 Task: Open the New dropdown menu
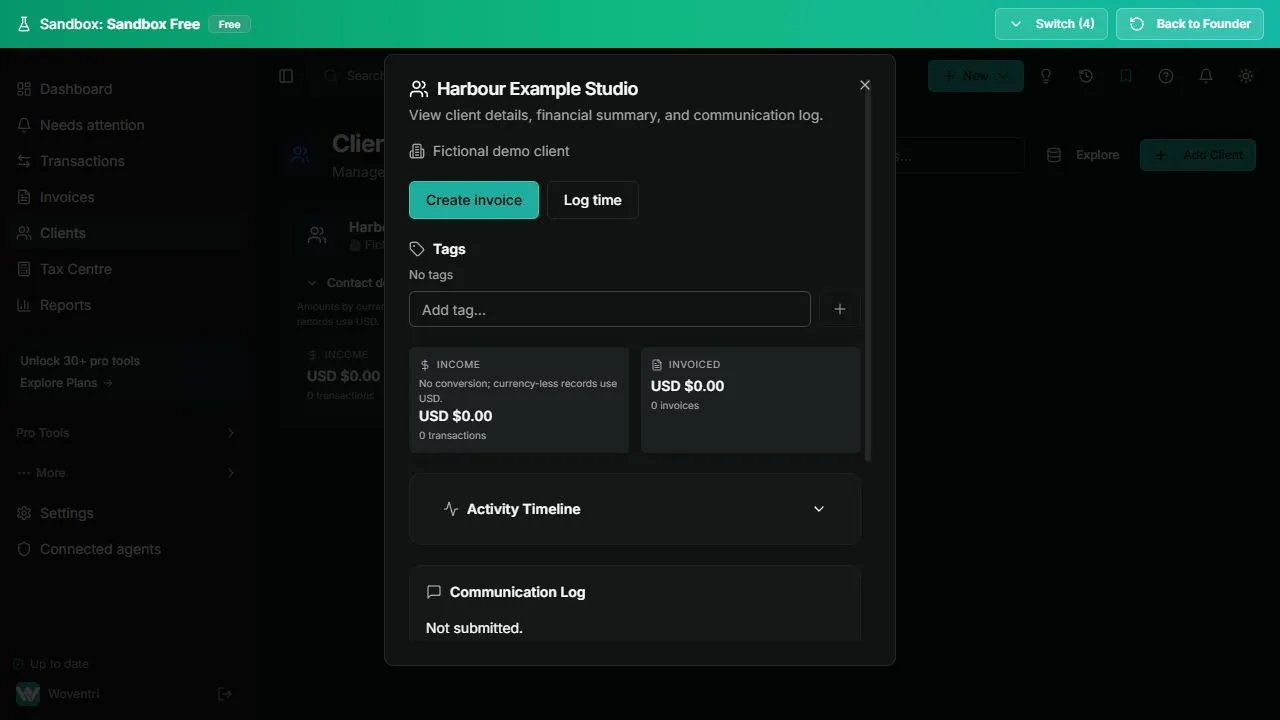click(976, 76)
